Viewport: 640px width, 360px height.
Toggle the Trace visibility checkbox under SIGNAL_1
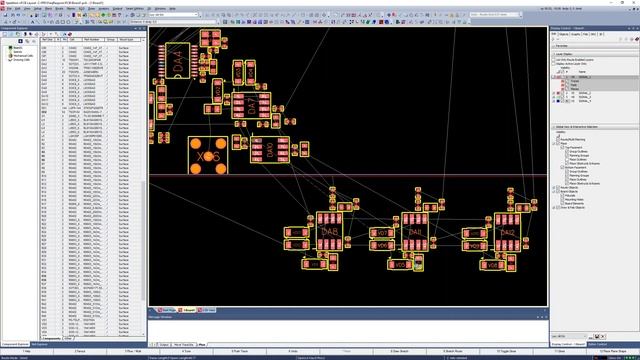point(567,81)
